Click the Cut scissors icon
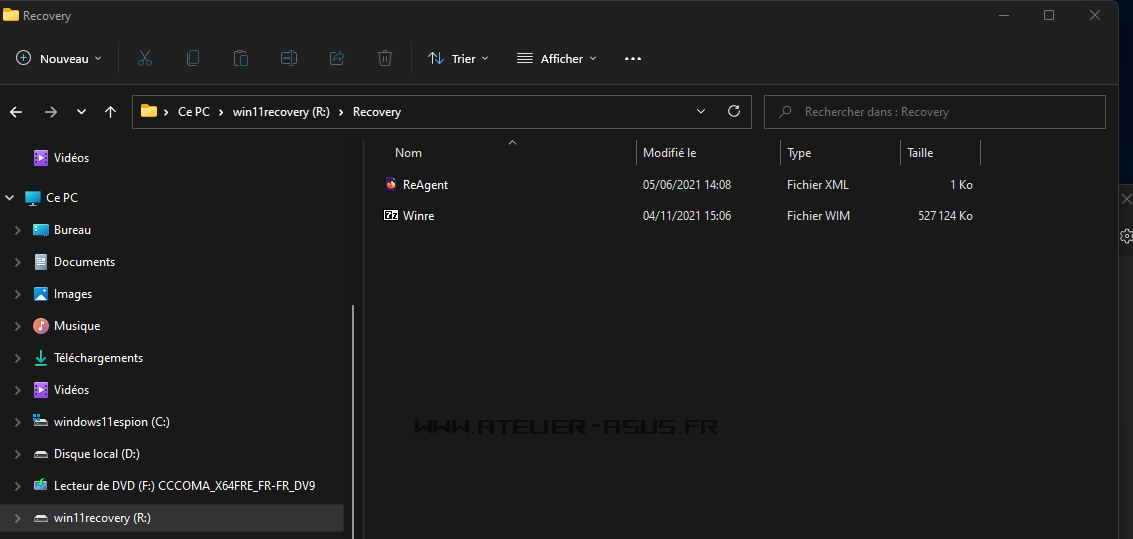Screen dimensions: 1133x539 pos(145,59)
